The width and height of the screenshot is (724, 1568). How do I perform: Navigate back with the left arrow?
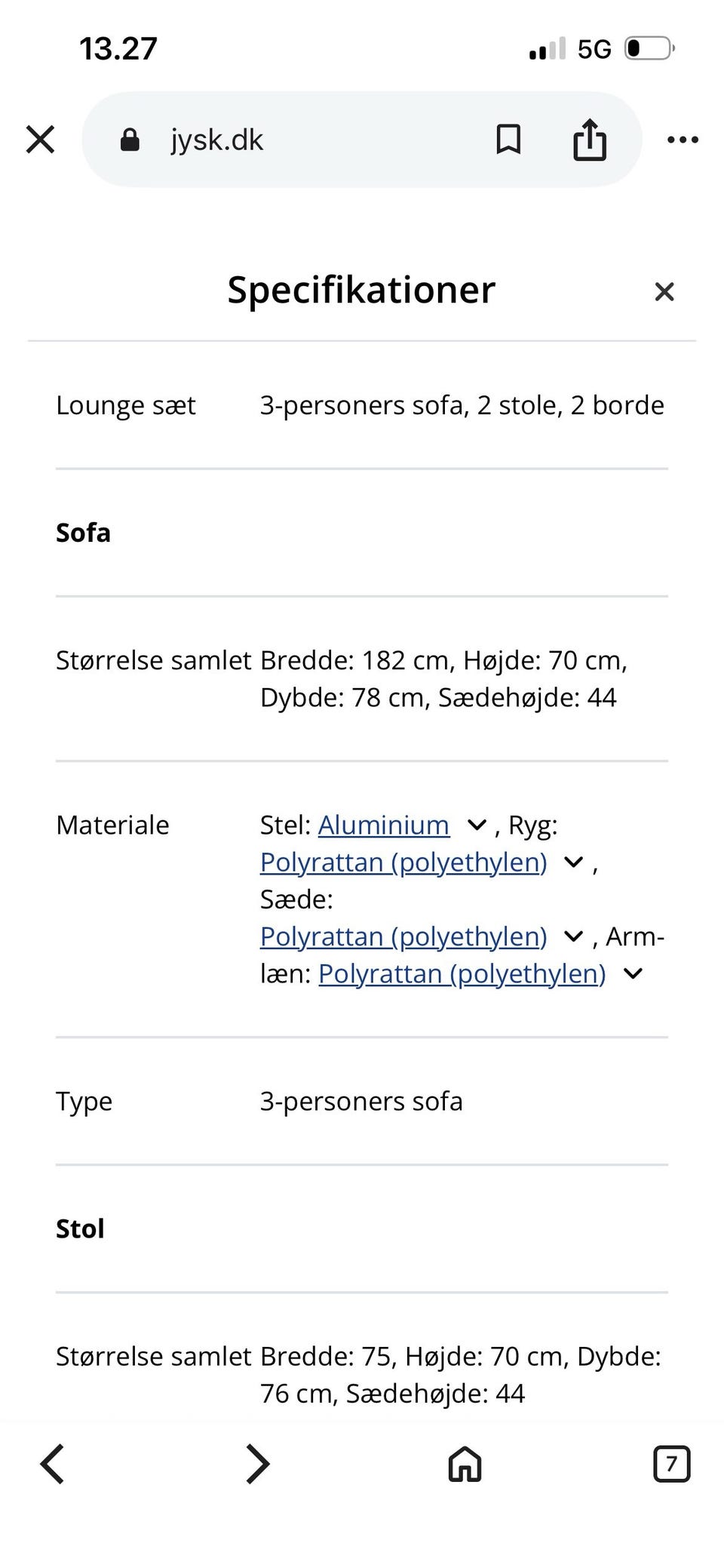tap(51, 1464)
